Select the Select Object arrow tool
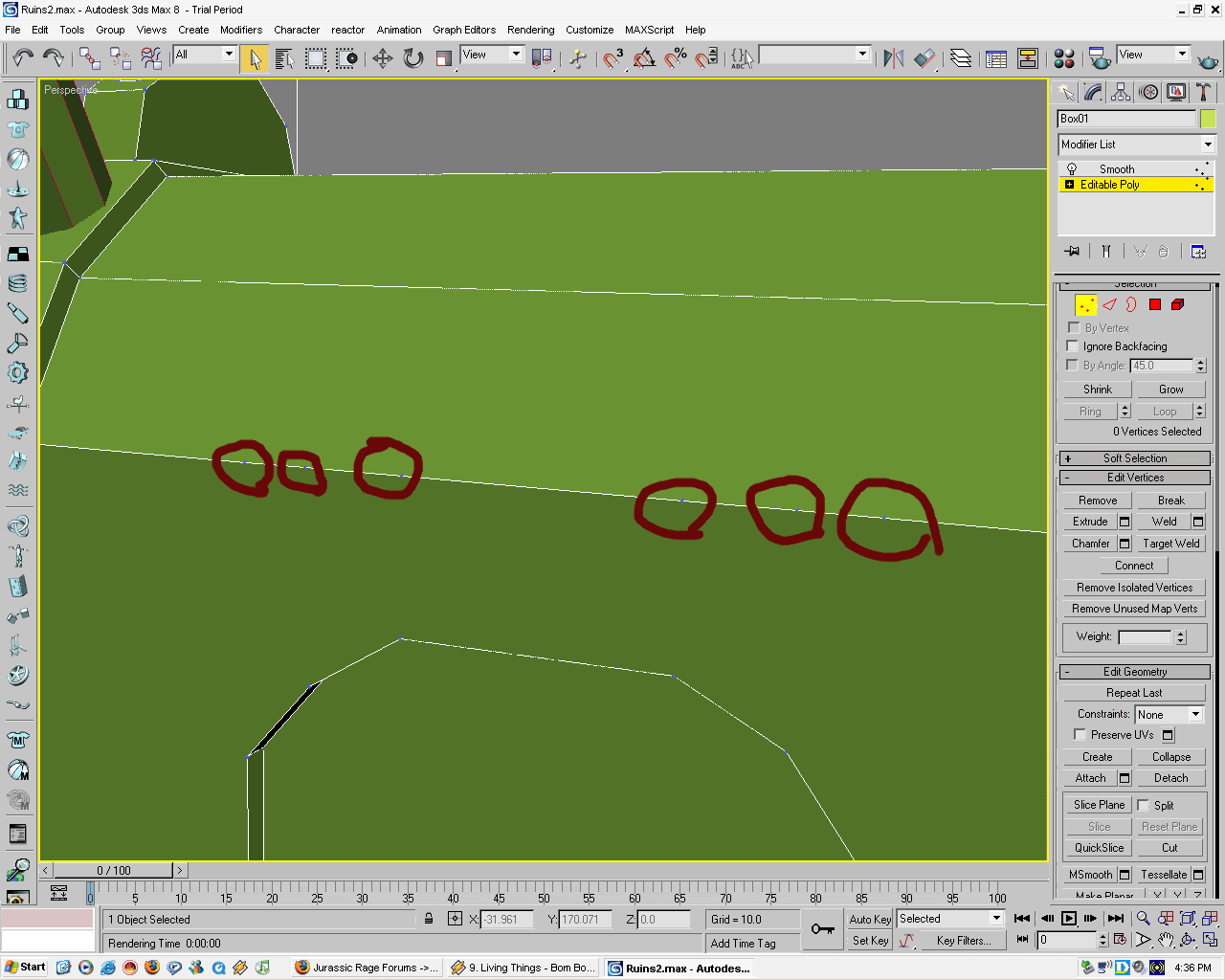Viewport: 1225px width, 980px height. coord(255,58)
